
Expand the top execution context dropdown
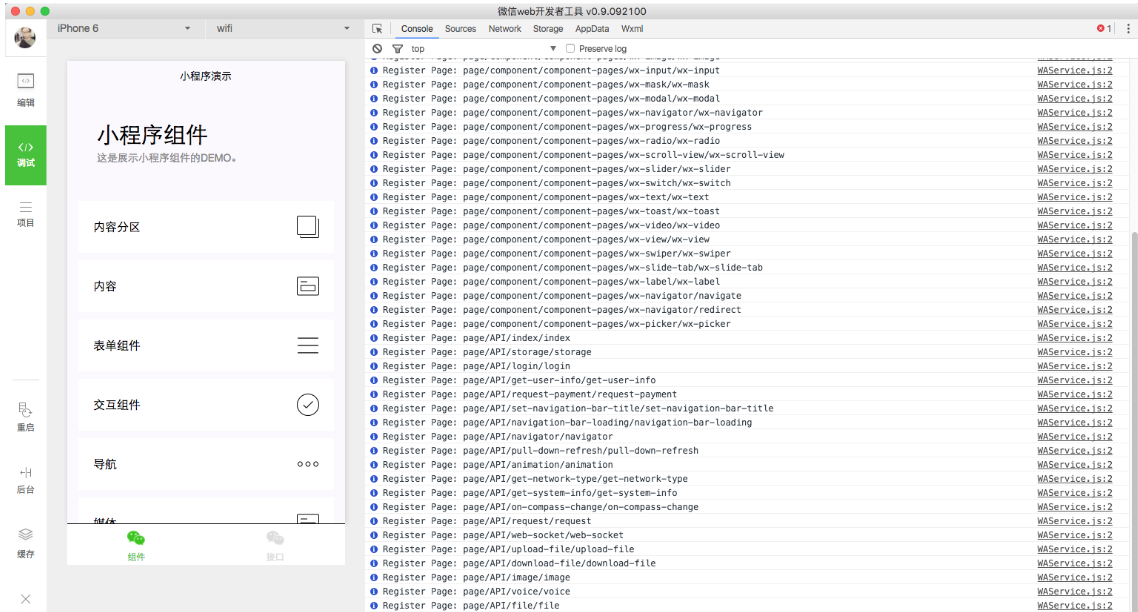tap(483, 49)
